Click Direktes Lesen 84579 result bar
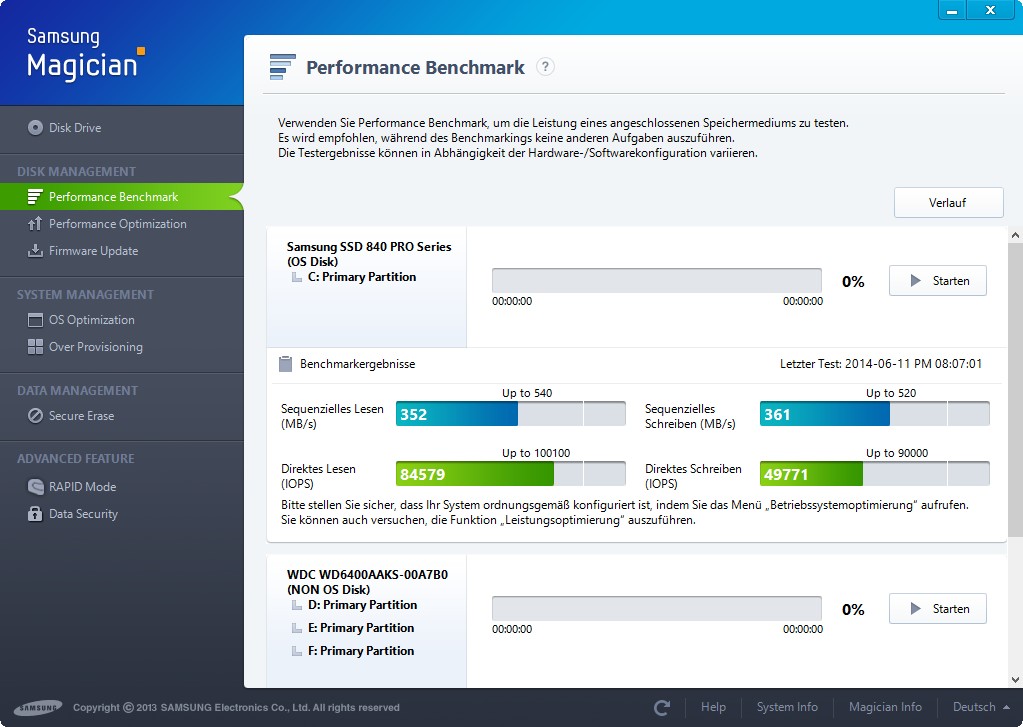This screenshot has width=1023, height=727. pyautogui.click(x=511, y=474)
